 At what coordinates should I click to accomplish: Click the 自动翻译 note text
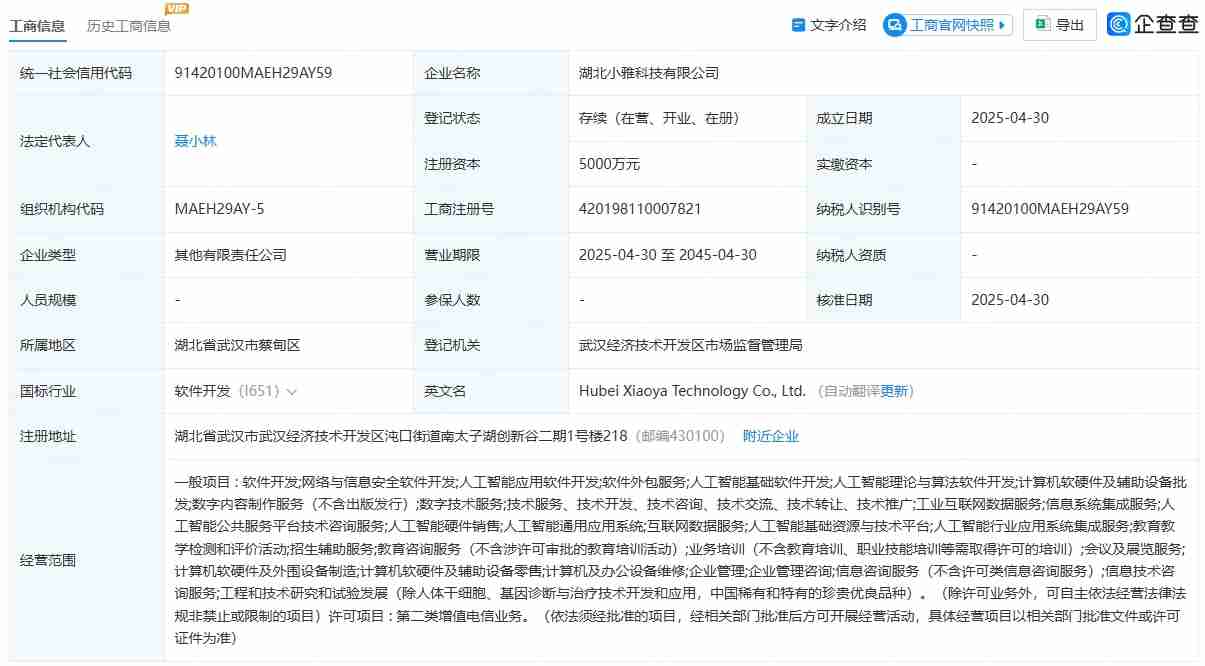click(x=851, y=391)
